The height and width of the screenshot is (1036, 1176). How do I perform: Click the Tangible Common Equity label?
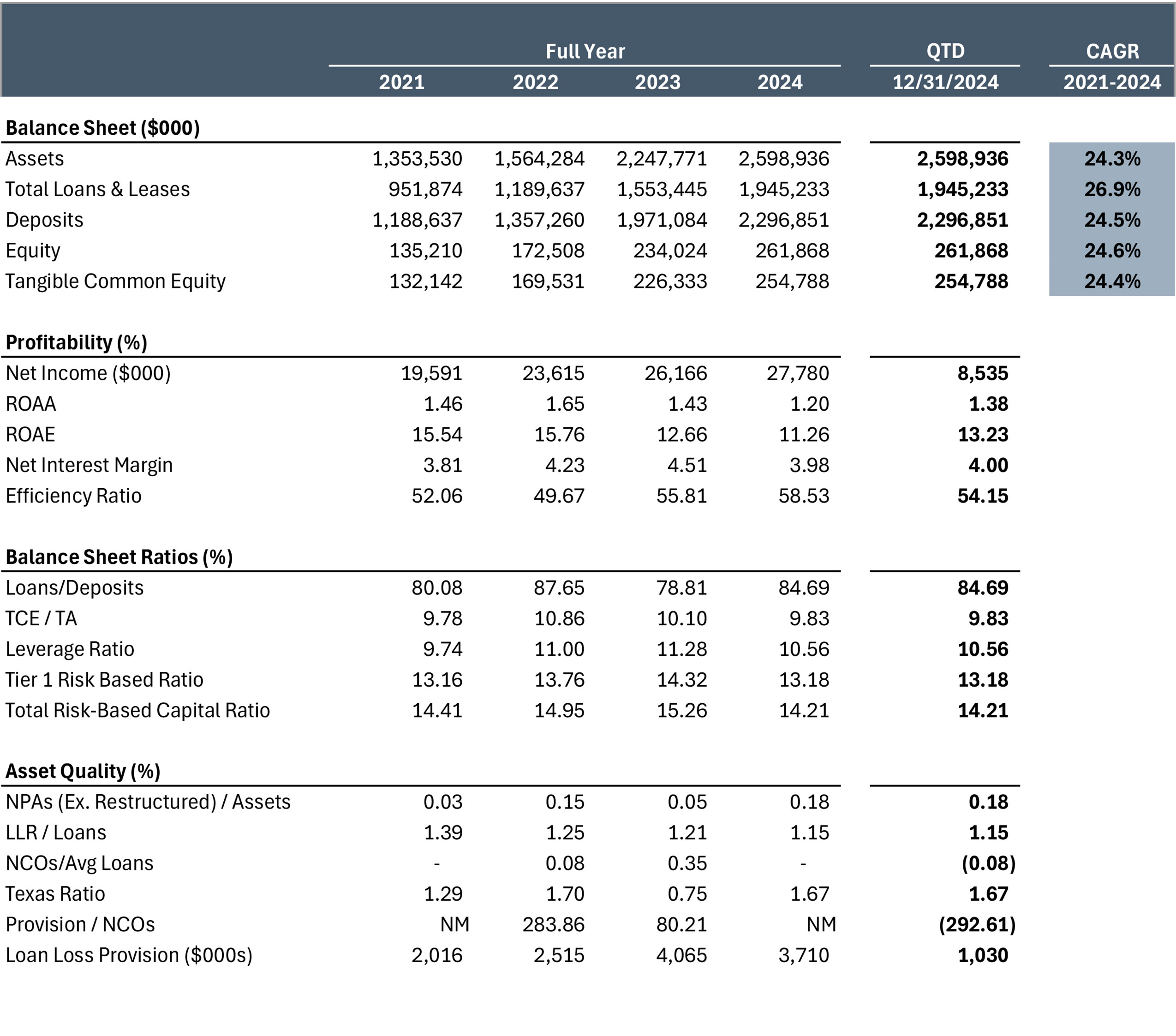coord(116,281)
